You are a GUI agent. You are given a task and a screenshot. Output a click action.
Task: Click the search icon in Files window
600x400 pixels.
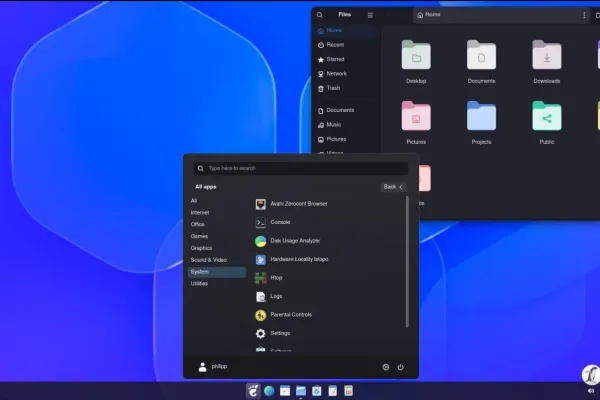tap(320, 15)
